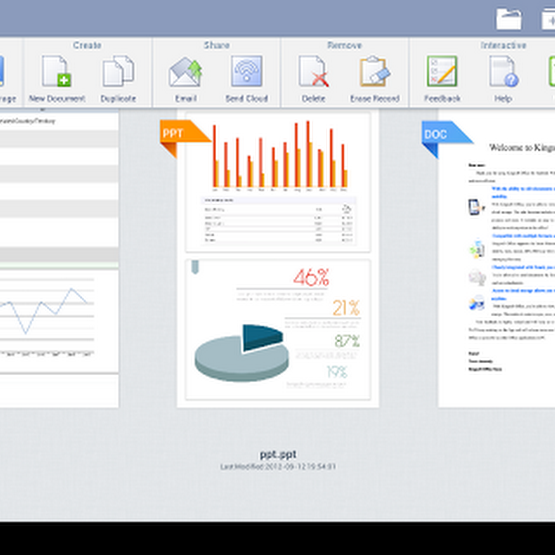Click the Erase Record icon
This screenshot has height=555, width=555.
tap(375, 71)
